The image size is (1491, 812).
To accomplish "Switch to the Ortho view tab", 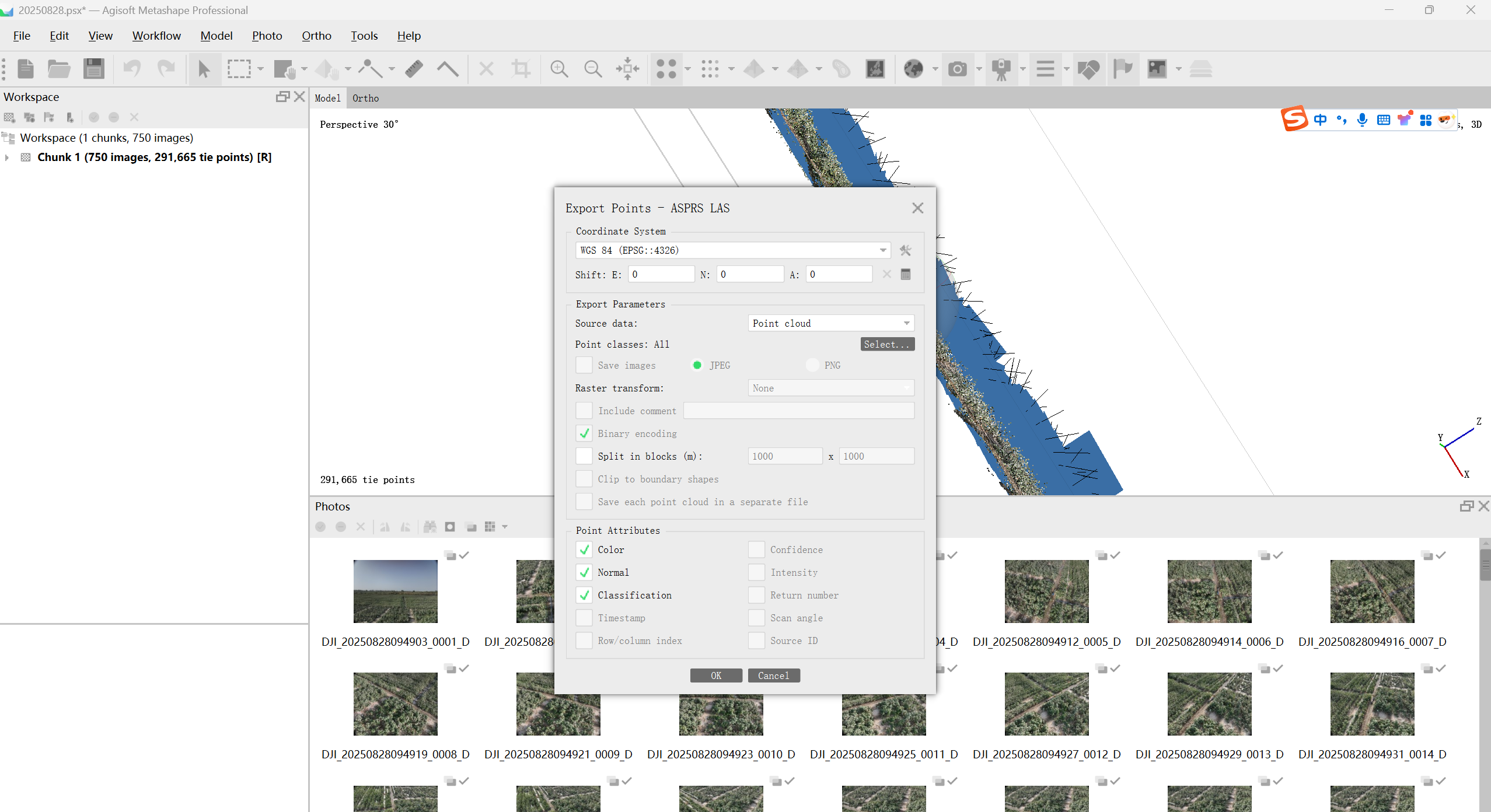I will click(365, 98).
